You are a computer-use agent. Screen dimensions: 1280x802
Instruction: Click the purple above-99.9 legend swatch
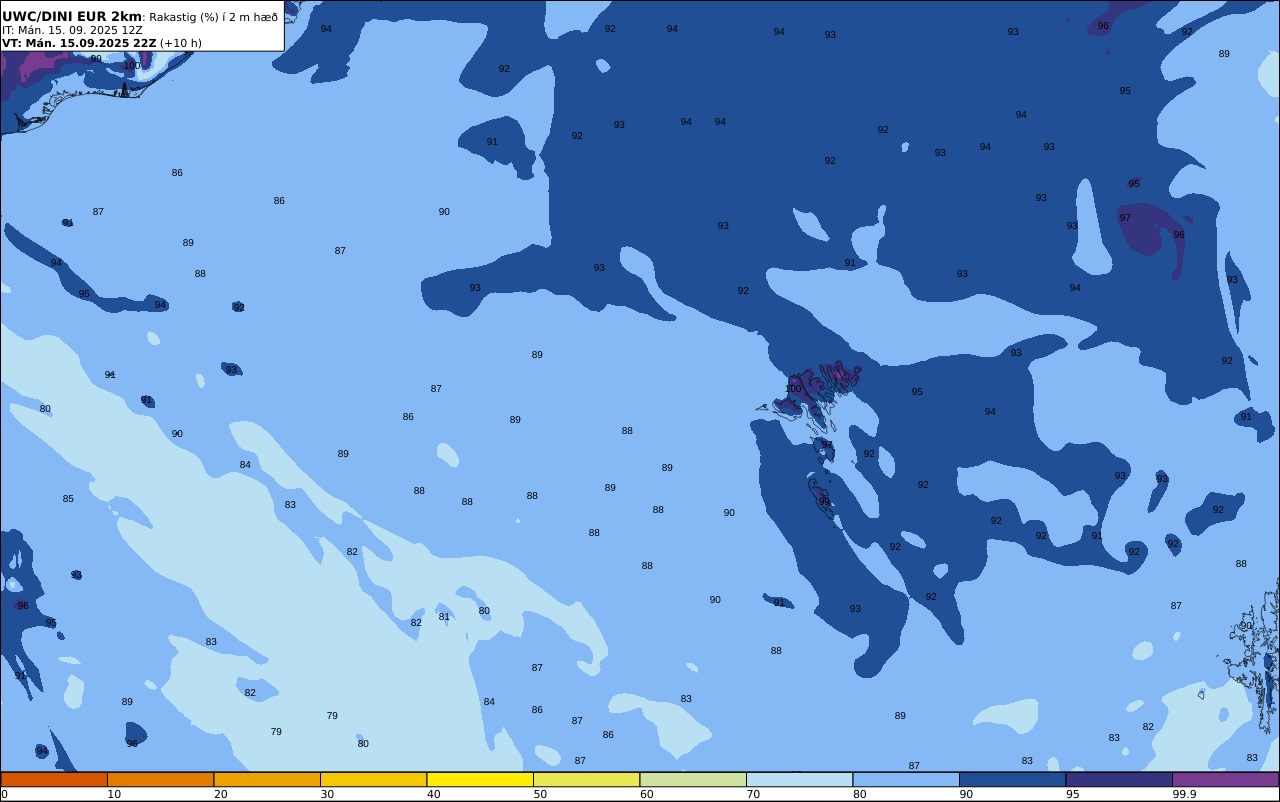pyautogui.click(x=1225, y=779)
